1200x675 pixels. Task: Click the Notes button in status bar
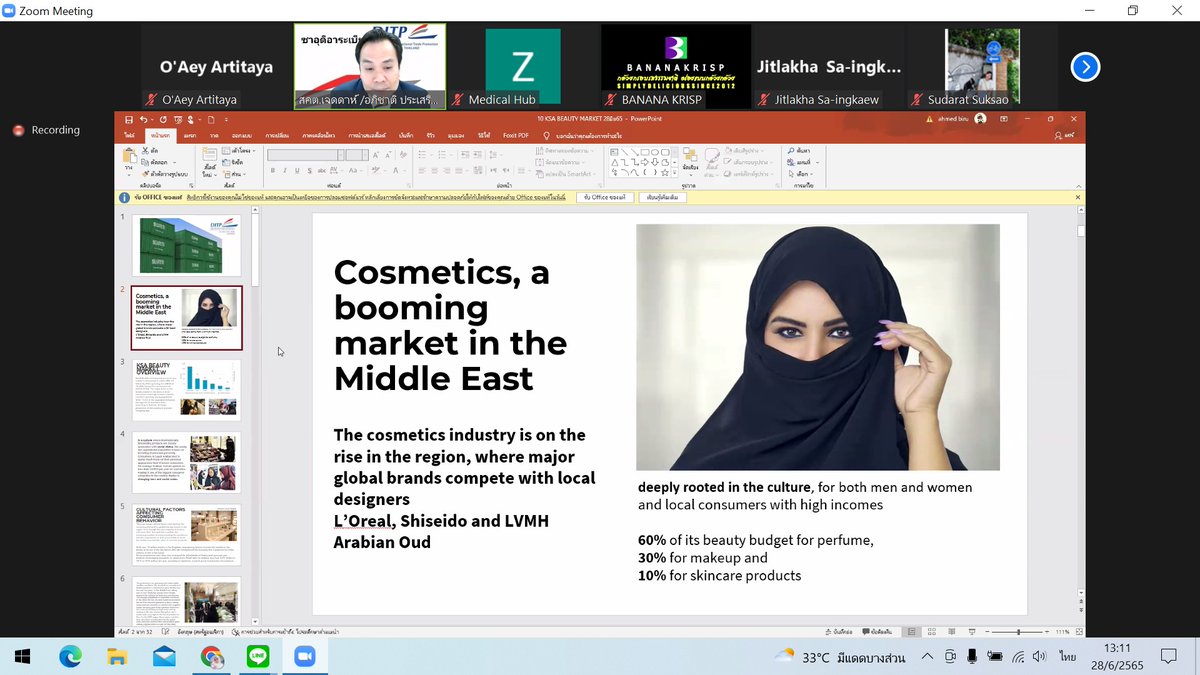[x=838, y=632]
